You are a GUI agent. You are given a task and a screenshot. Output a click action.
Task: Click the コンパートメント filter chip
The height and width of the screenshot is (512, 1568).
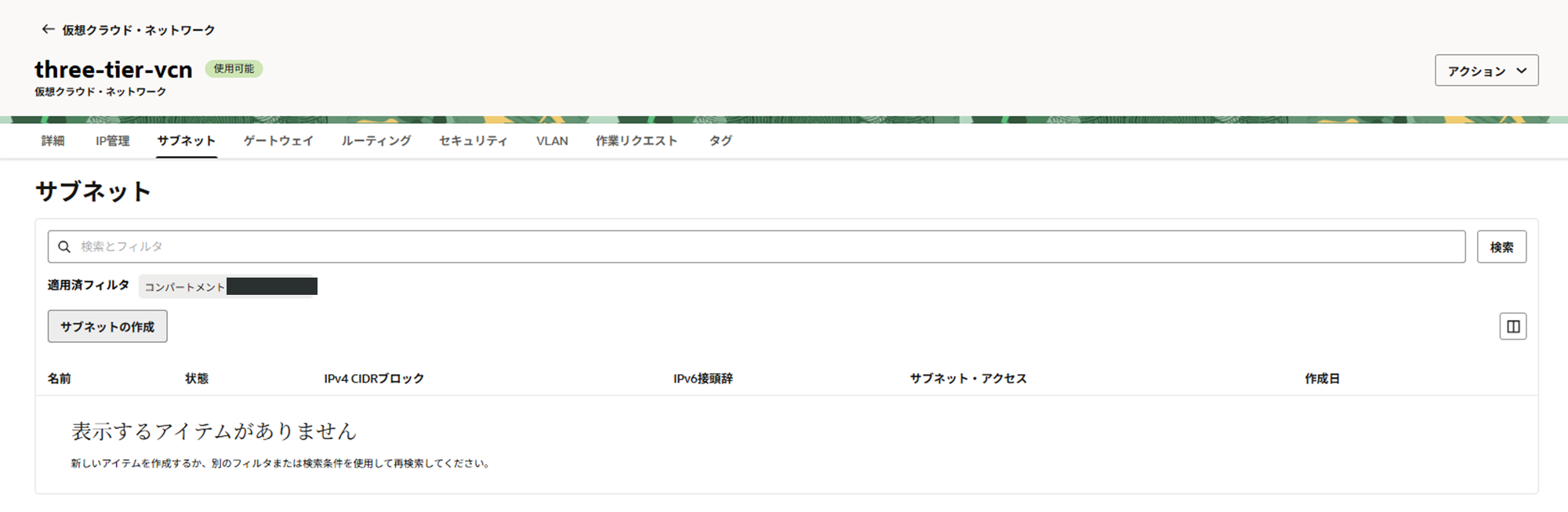point(228,286)
